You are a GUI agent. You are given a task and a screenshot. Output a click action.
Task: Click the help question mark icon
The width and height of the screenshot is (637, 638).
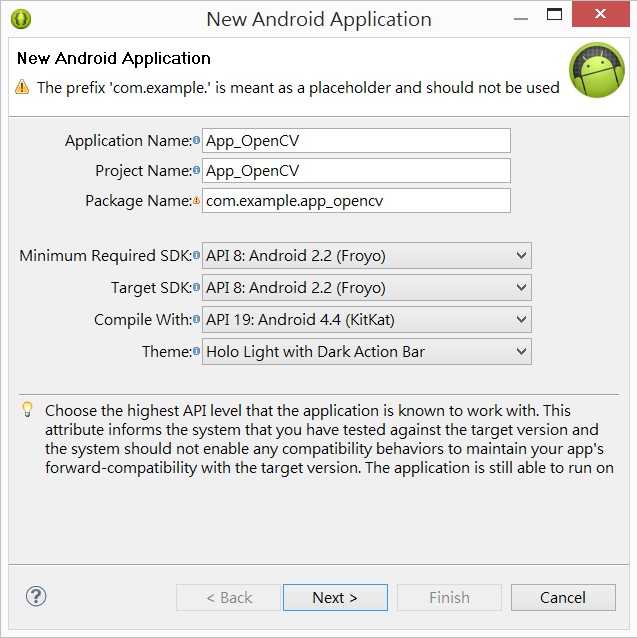coord(36,596)
